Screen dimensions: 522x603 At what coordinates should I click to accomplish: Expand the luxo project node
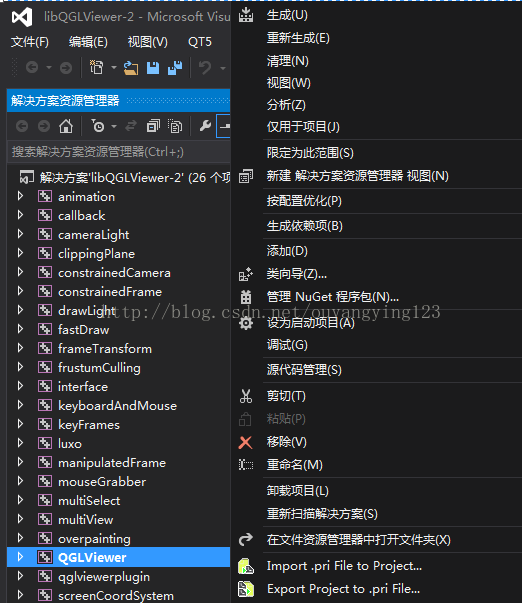tap(20, 443)
